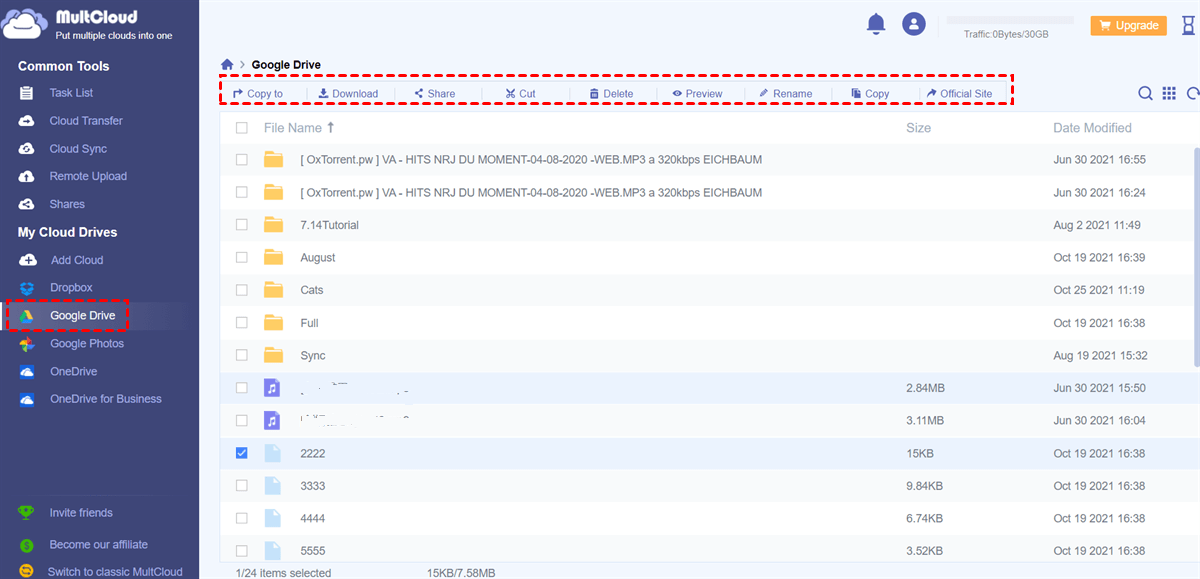Click Cut in toolbar

520,94
